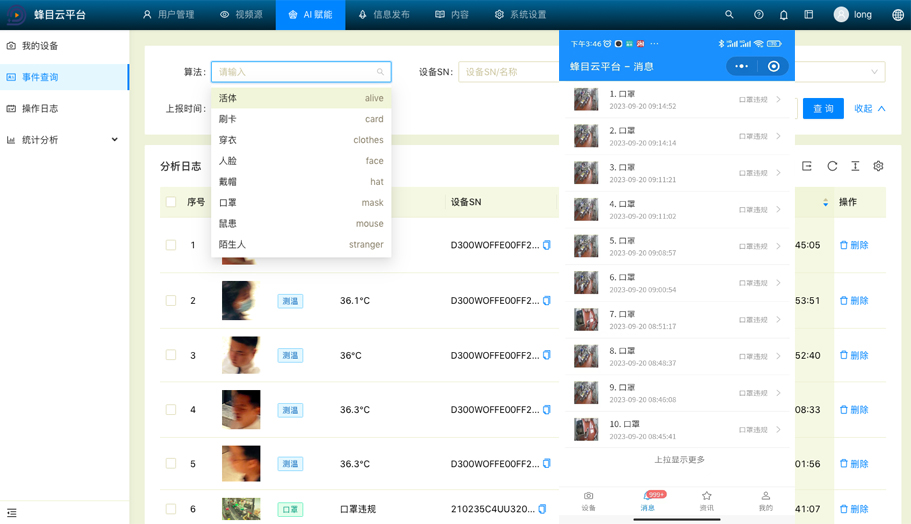
Task: Select 陌生人 stranger algorithm option
Action: pyautogui.click(x=301, y=245)
